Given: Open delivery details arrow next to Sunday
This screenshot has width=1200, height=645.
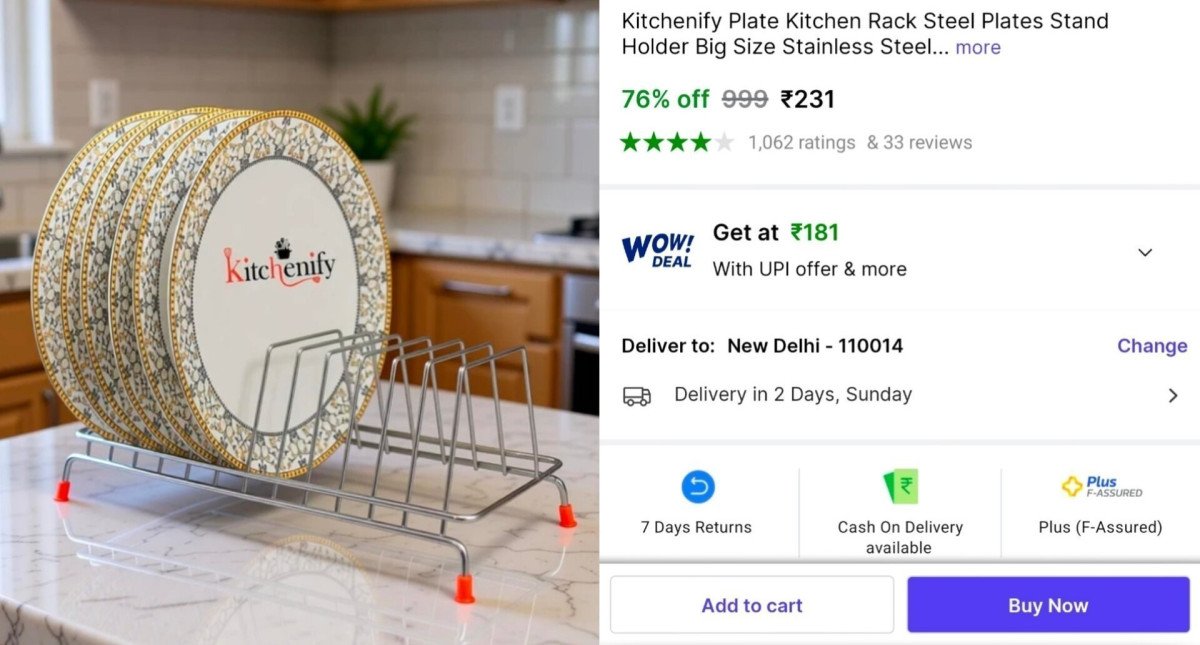Looking at the screenshot, I should click(1173, 395).
